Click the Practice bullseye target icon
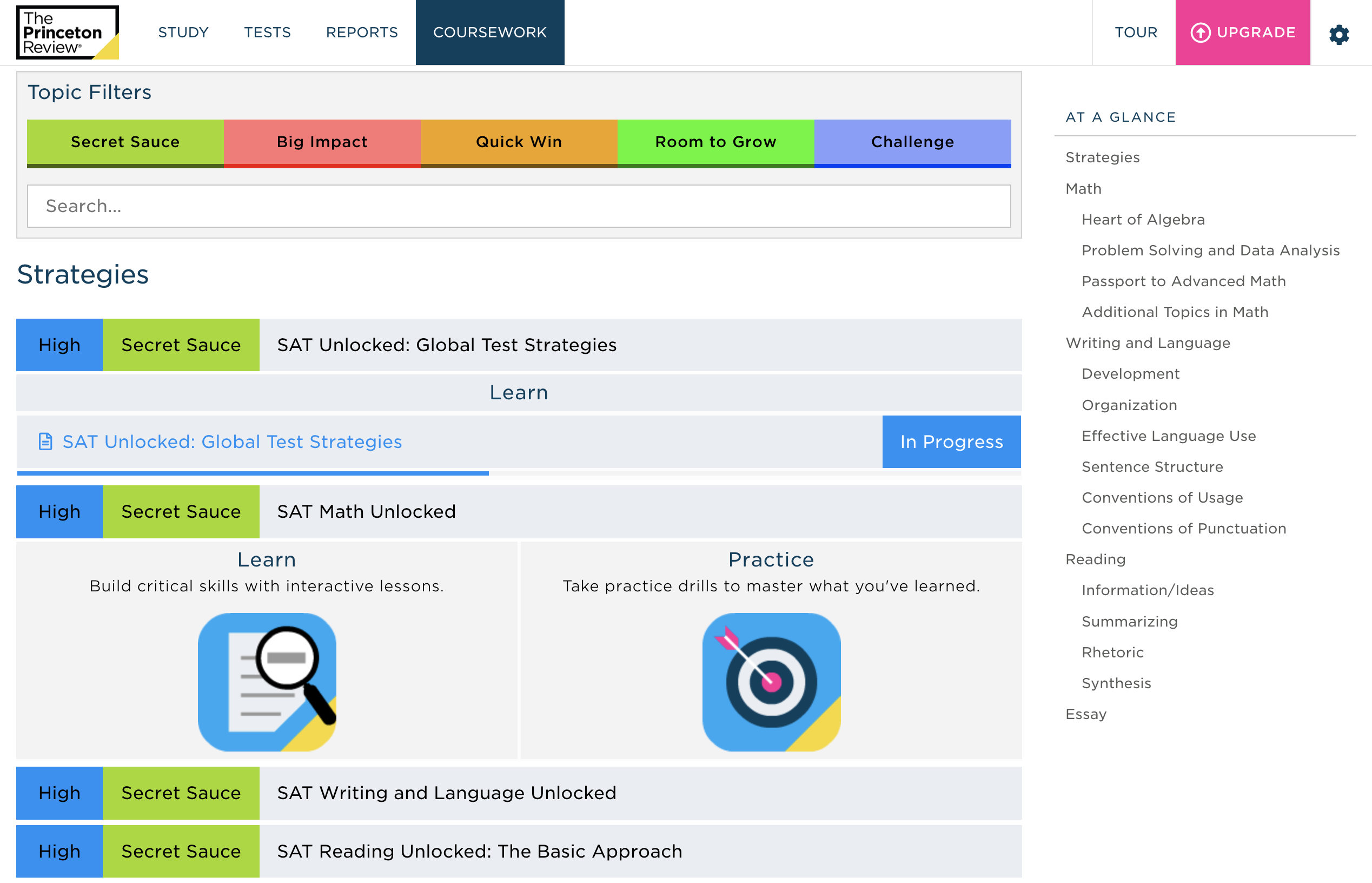This screenshot has height=883, width=1372. [771, 682]
